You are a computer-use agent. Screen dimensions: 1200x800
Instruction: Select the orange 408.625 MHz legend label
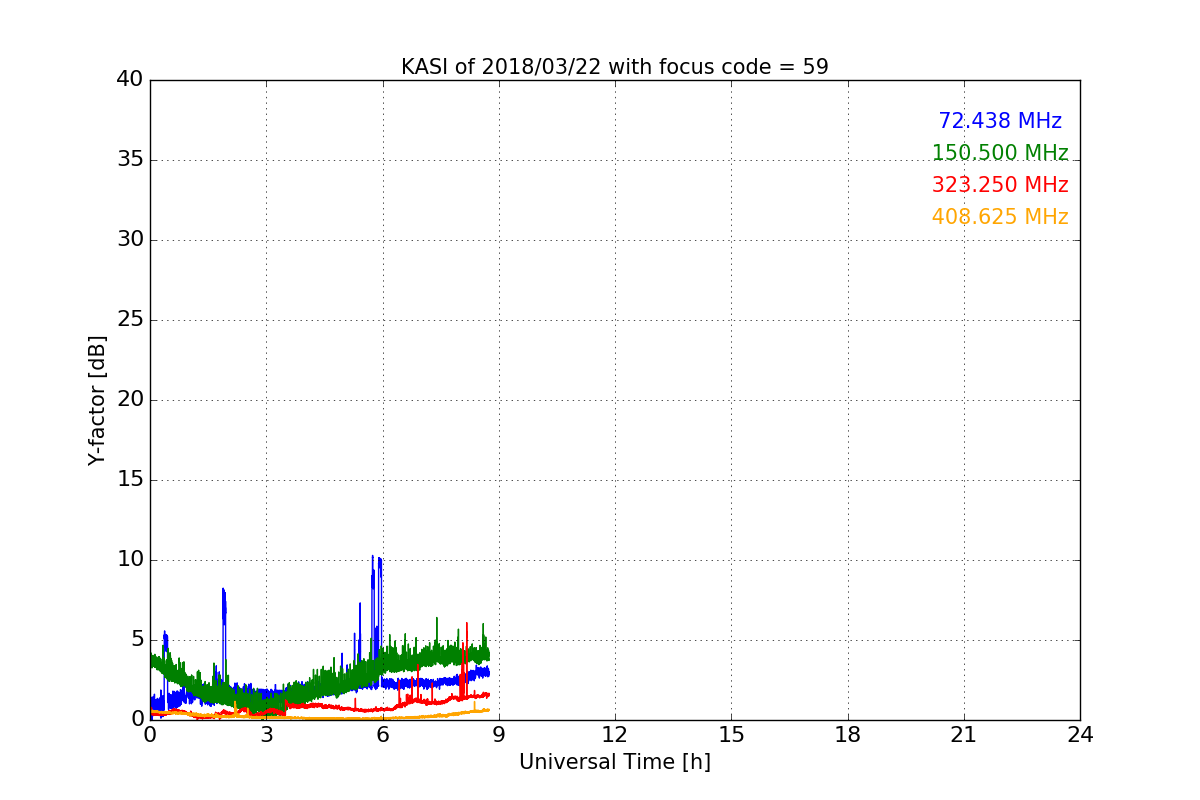pos(1000,217)
